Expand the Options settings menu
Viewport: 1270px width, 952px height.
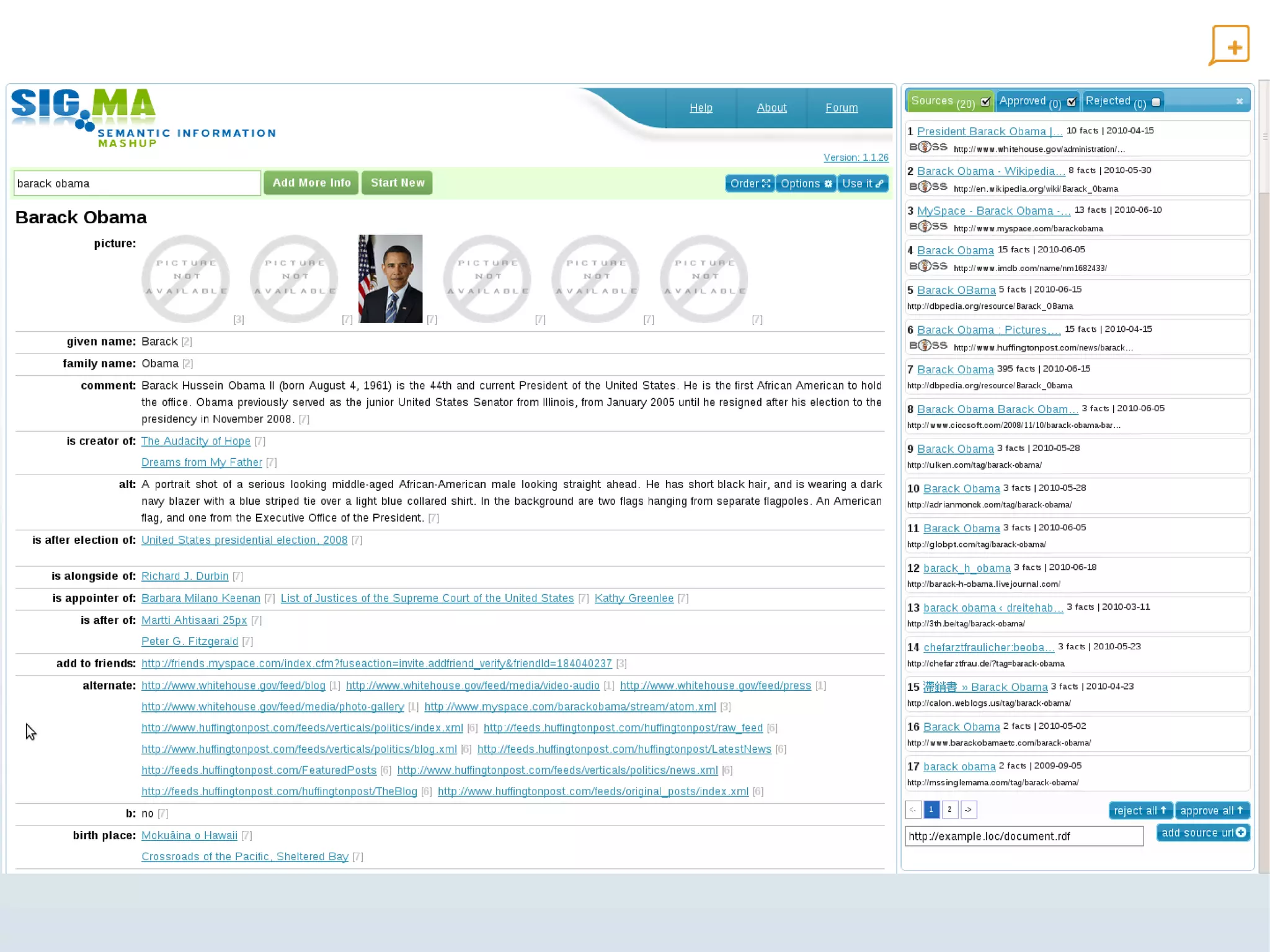pyautogui.click(x=806, y=184)
